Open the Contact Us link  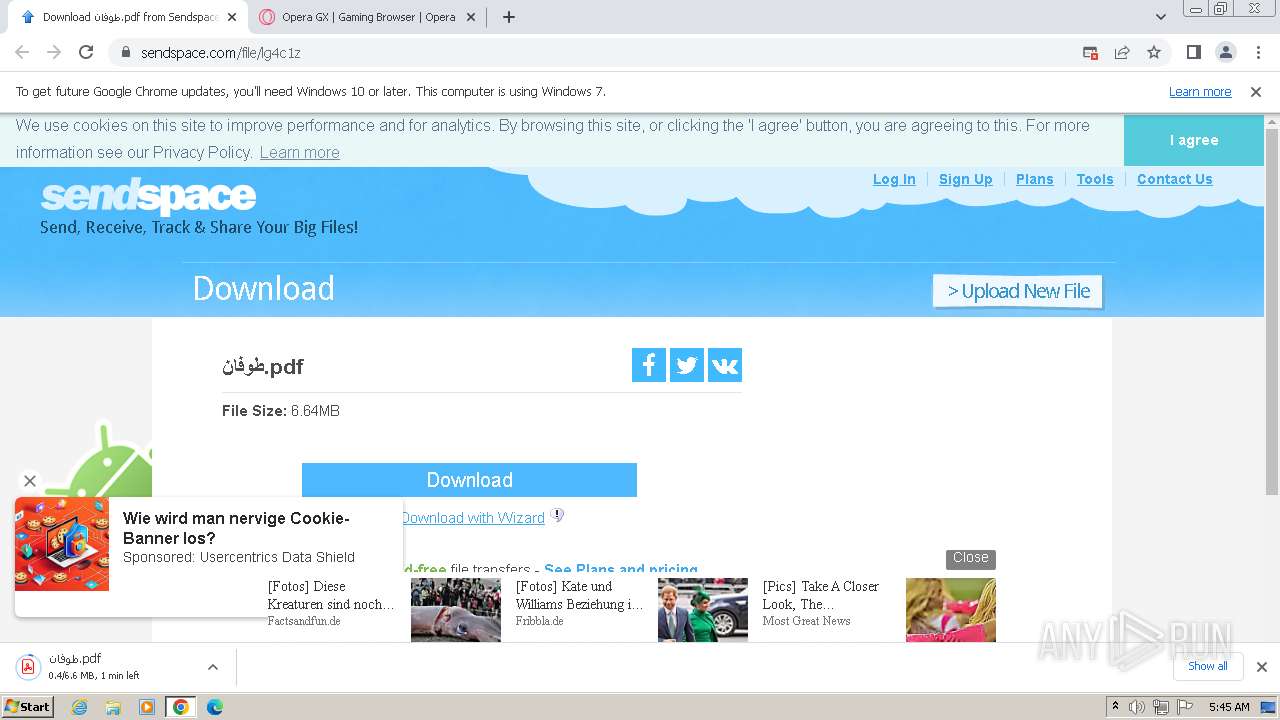tap(1175, 179)
